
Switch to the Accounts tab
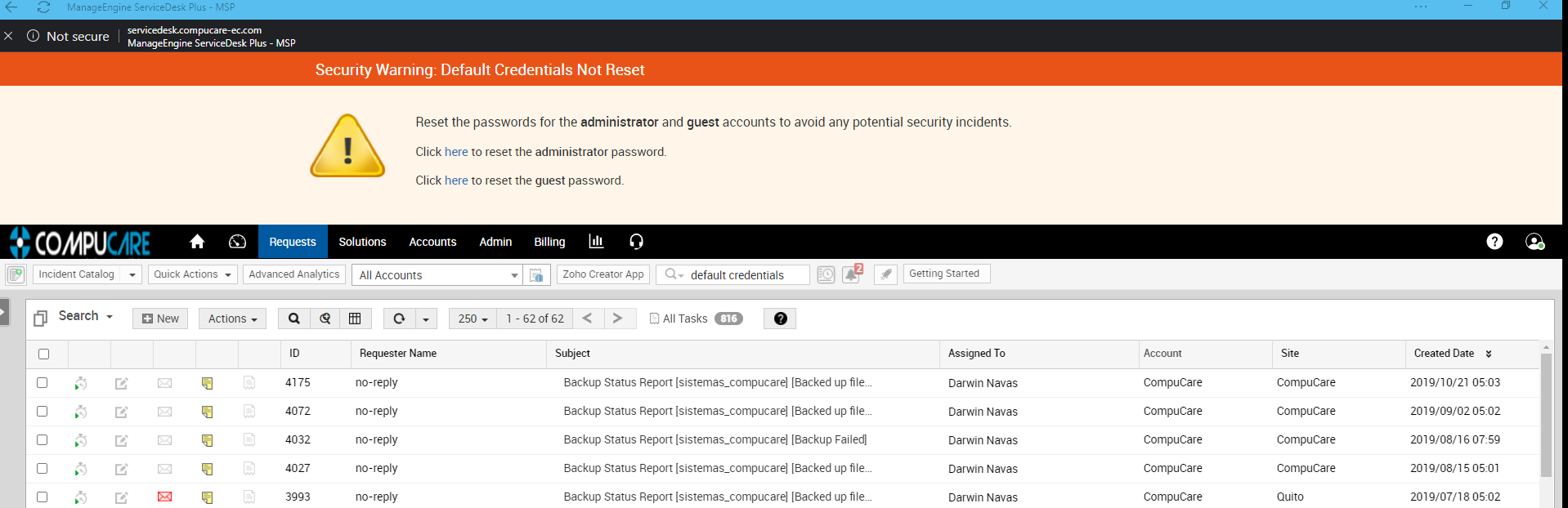click(432, 242)
